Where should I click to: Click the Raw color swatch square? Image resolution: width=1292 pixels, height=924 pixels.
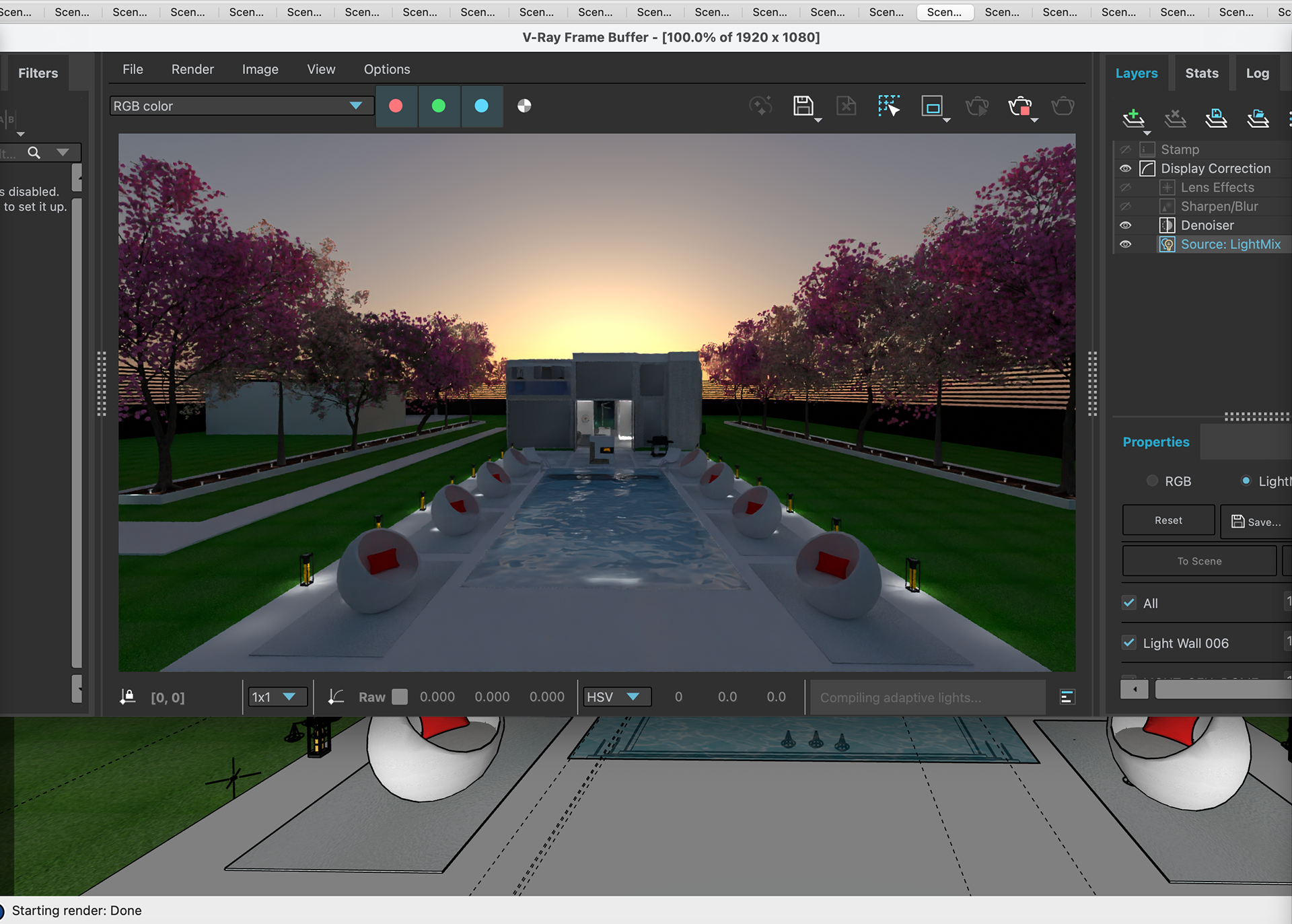[x=400, y=697]
